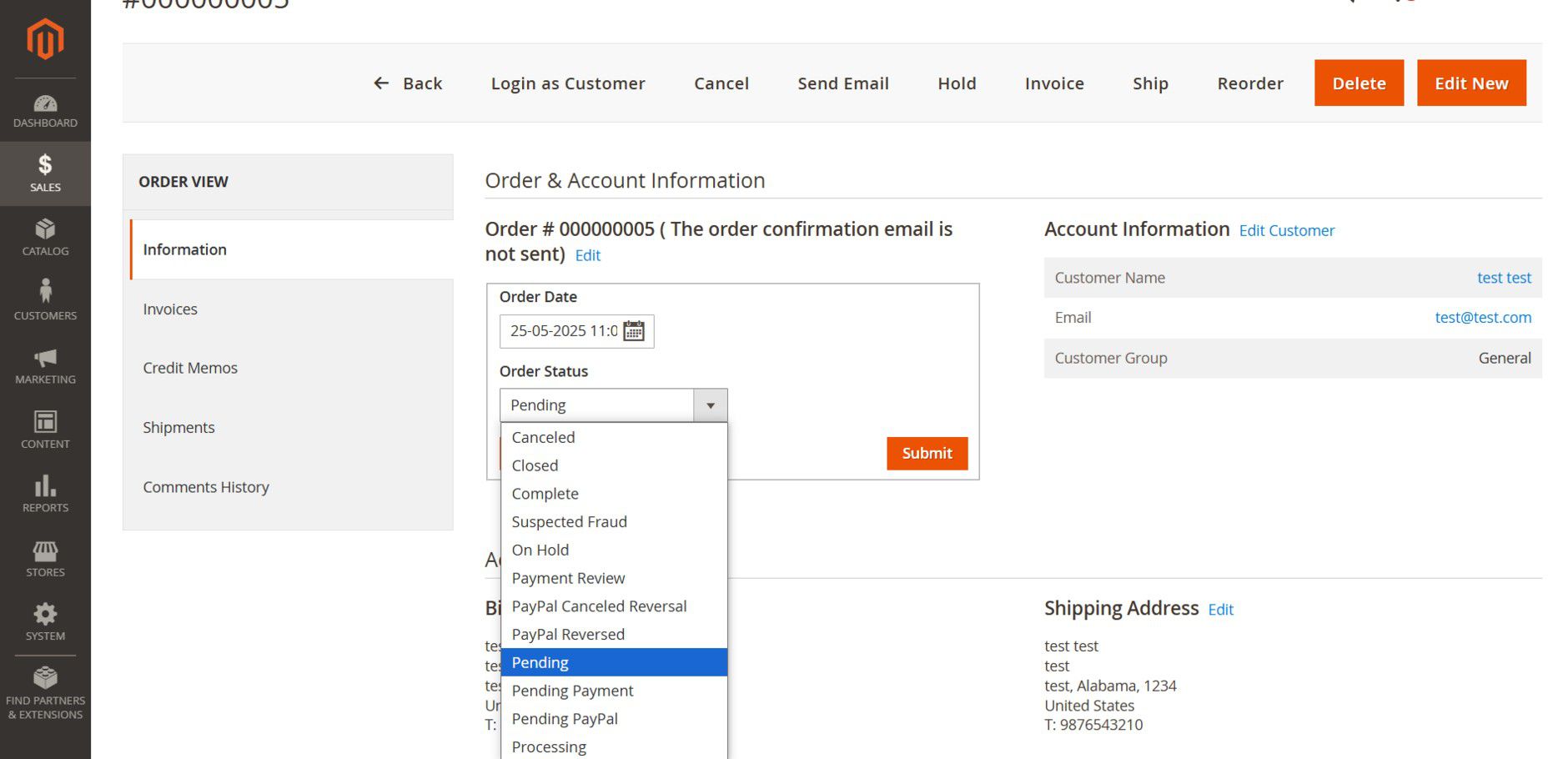The height and width of the screenshot is (759, 1568).
Task: Open the System gear menu
Action: coord(45,622)
